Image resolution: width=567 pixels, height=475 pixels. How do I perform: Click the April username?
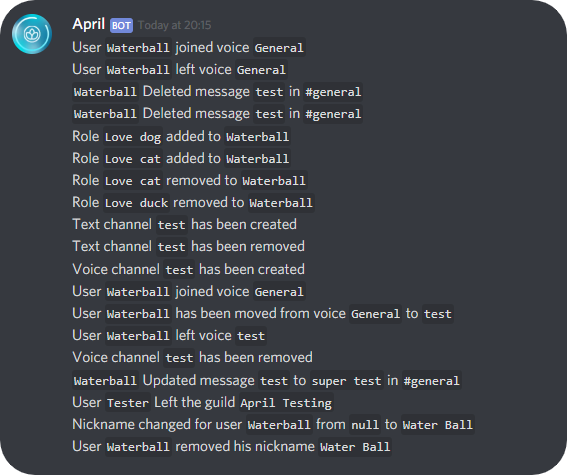pyautogui.click(x=89, y=24)
